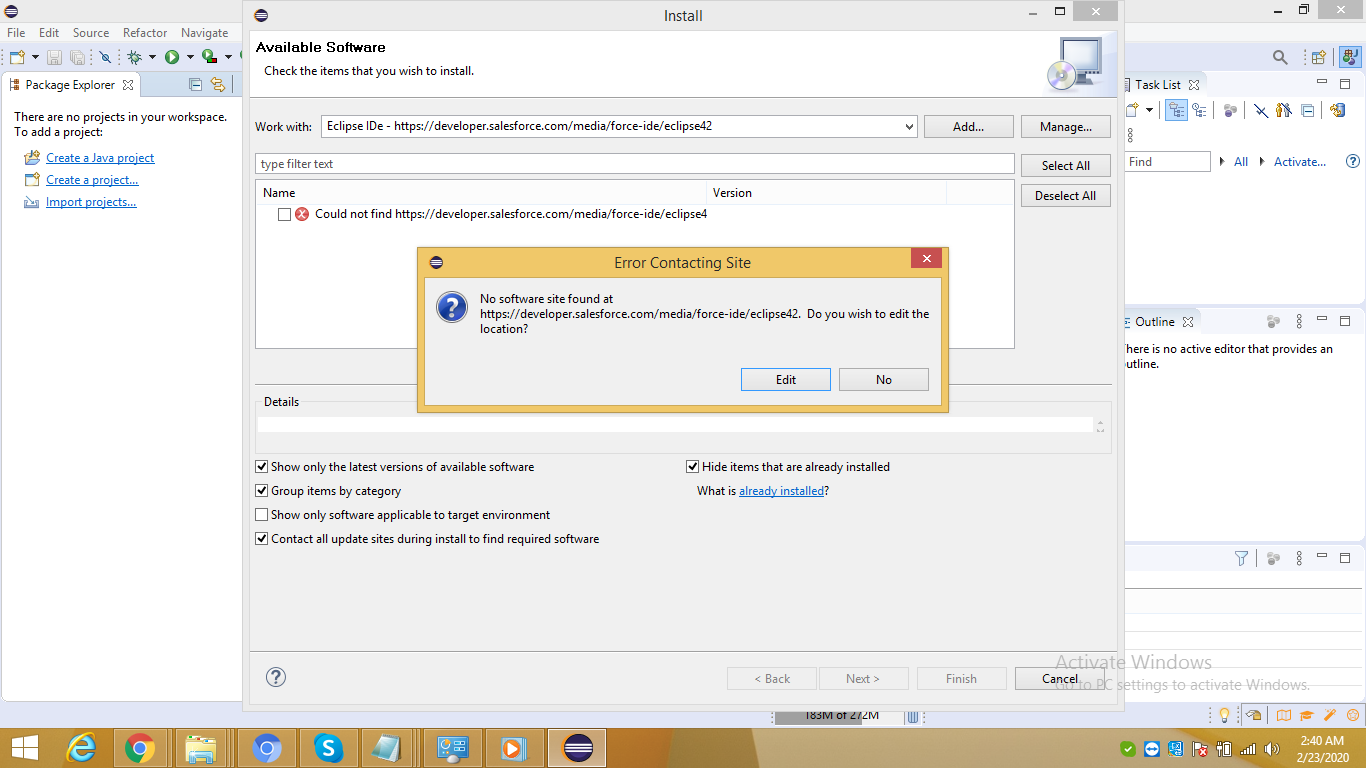
Task: Uncheck Group items by category
Action: [262, 491]
